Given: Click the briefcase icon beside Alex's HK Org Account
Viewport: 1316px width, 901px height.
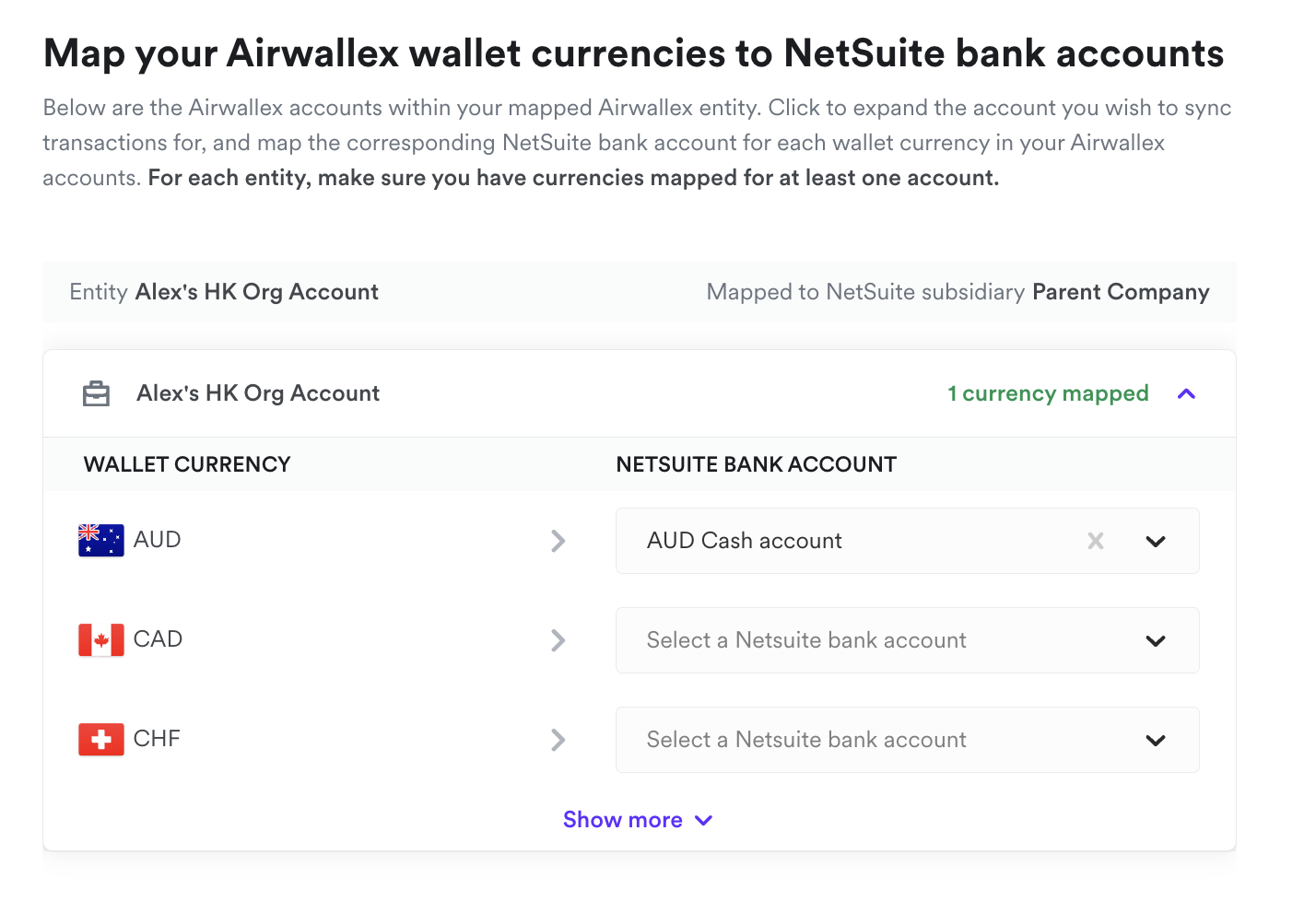Looking at the screenshot, I should (96, 392).
